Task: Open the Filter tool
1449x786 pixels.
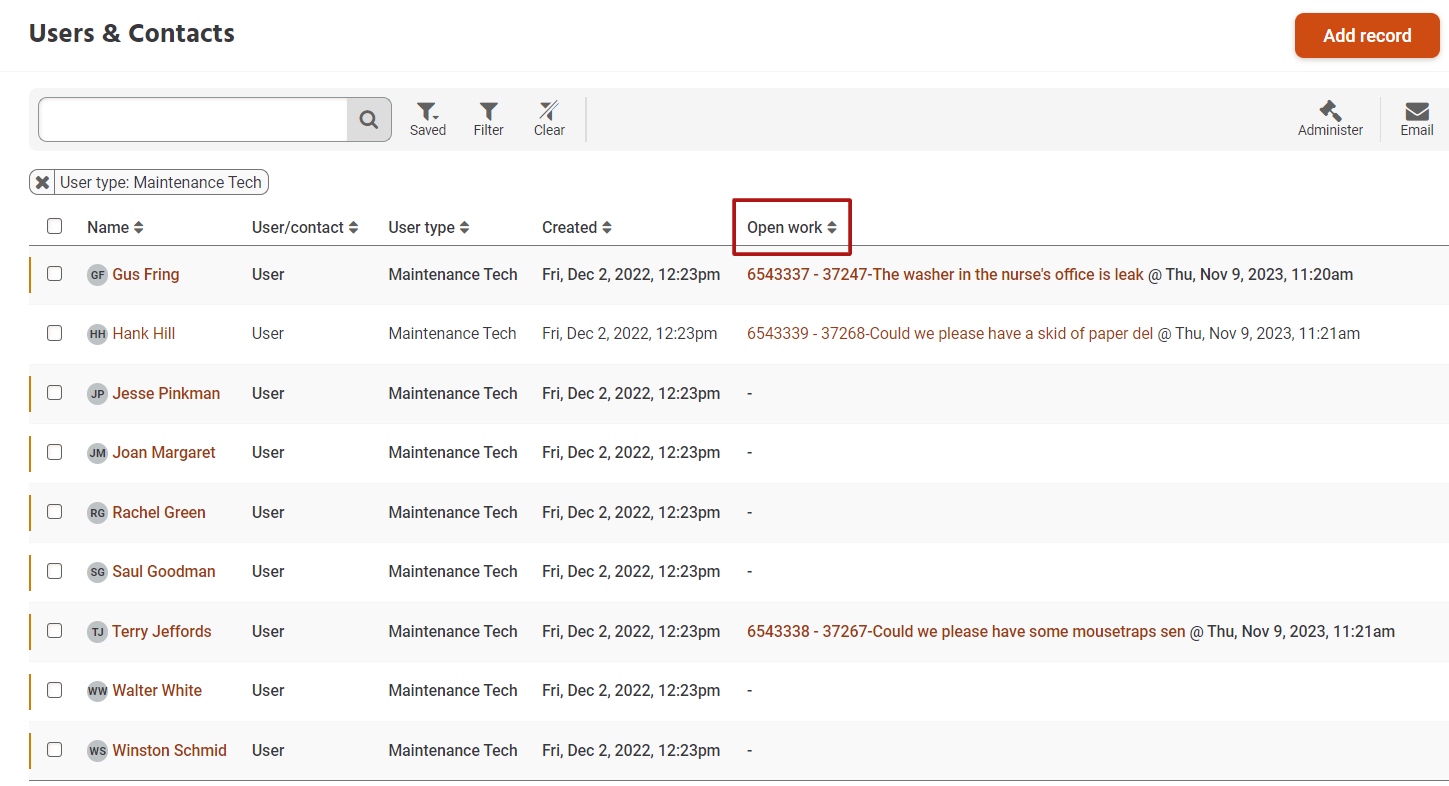Action: click(x=488, y=119)
